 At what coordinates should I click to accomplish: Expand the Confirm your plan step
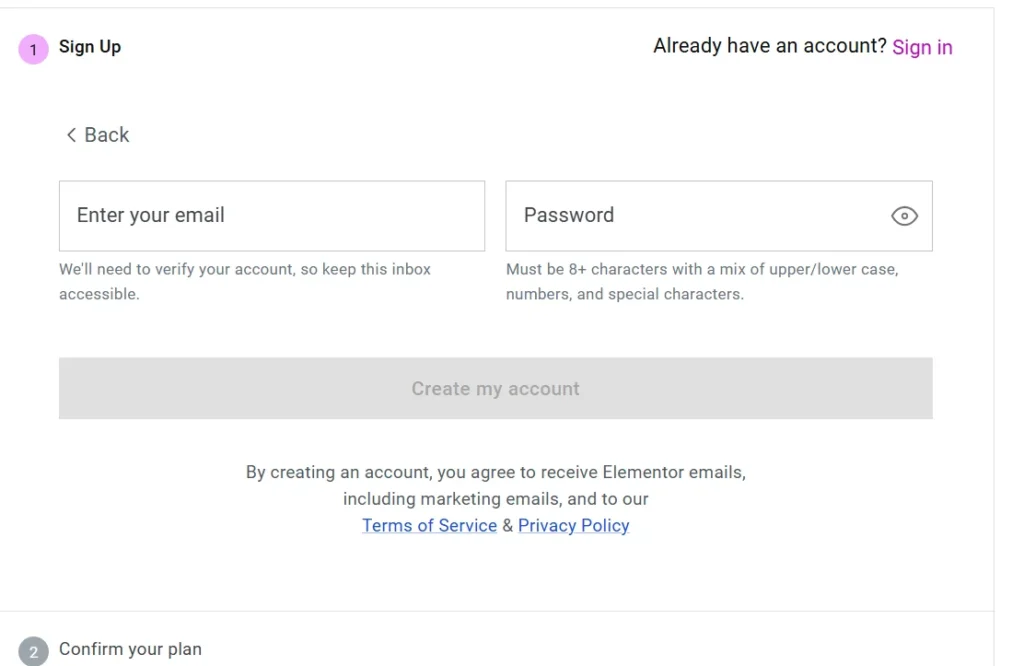click(x=130, y=649)
